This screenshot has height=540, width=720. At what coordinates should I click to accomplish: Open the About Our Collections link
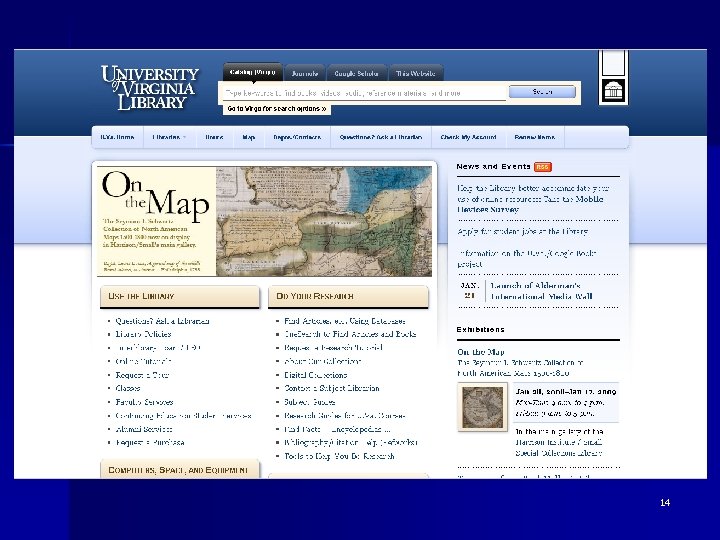point(322,361)
